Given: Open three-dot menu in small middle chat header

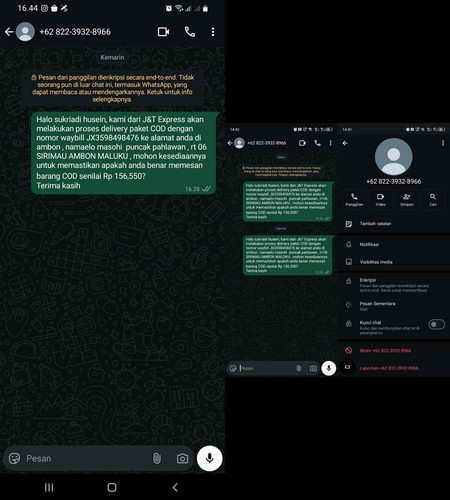Looking at the screenshot, I should click(x=330, y=143).
